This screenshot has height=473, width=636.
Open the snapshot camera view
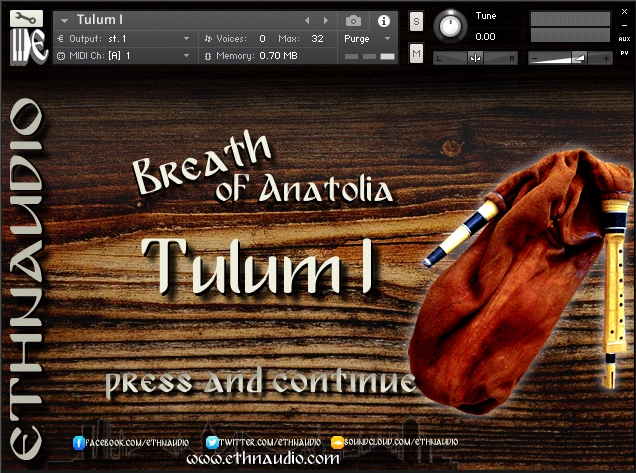353,21
